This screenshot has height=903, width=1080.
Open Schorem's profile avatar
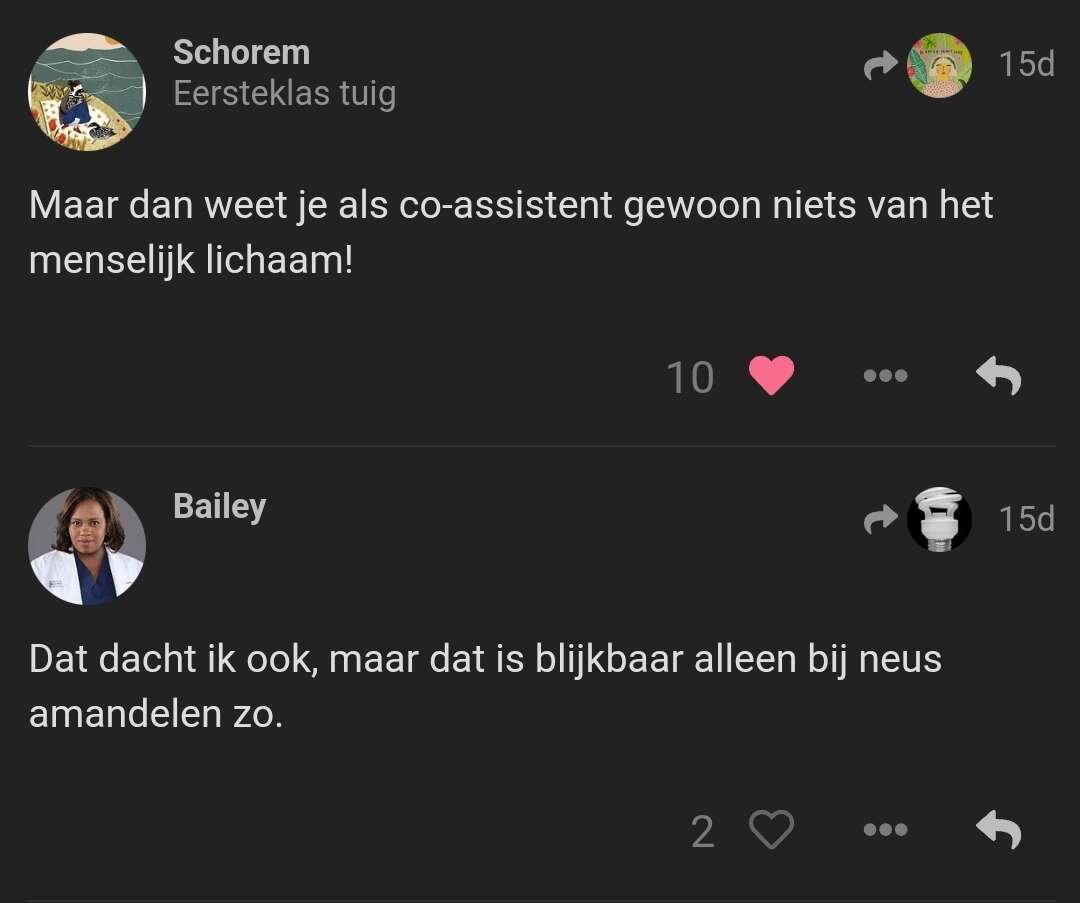pyautogui.click(x=87, y=92)
